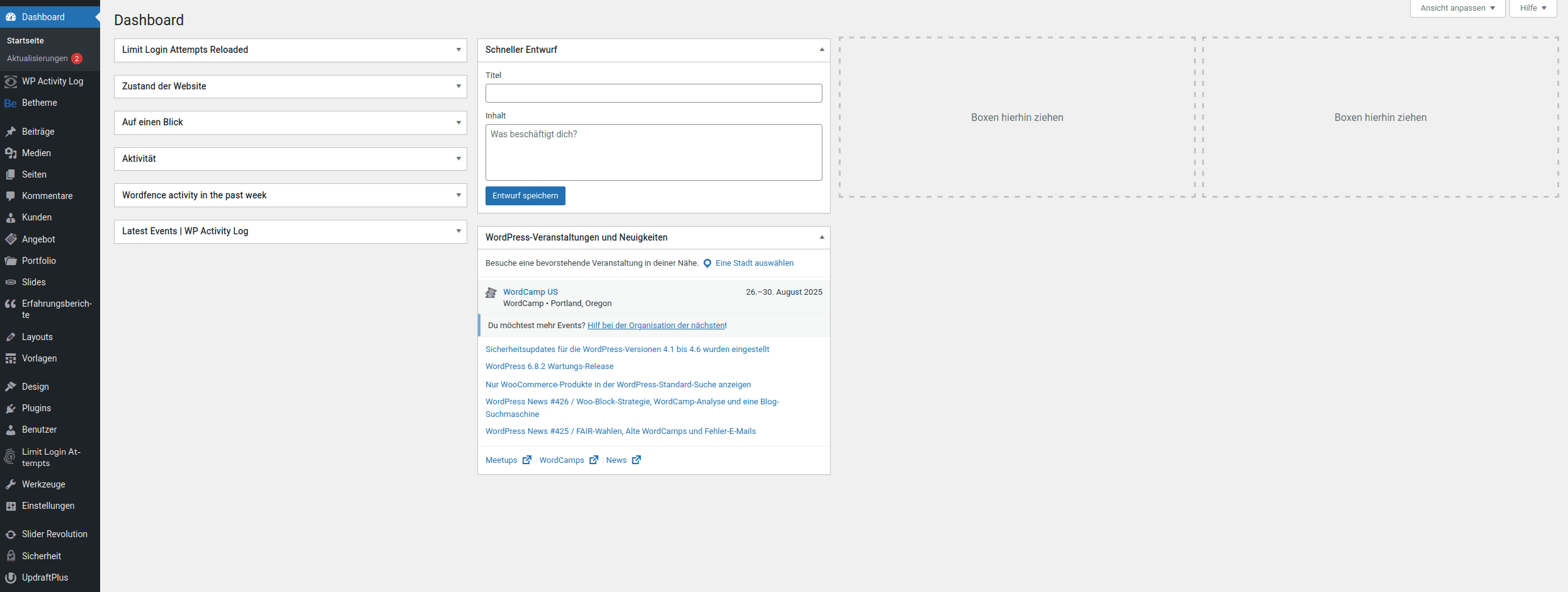Image resolution: width=1568 pixels, height=592 pixels.
Task: Click the Beiträge pushpin icon
Action: 11,132
